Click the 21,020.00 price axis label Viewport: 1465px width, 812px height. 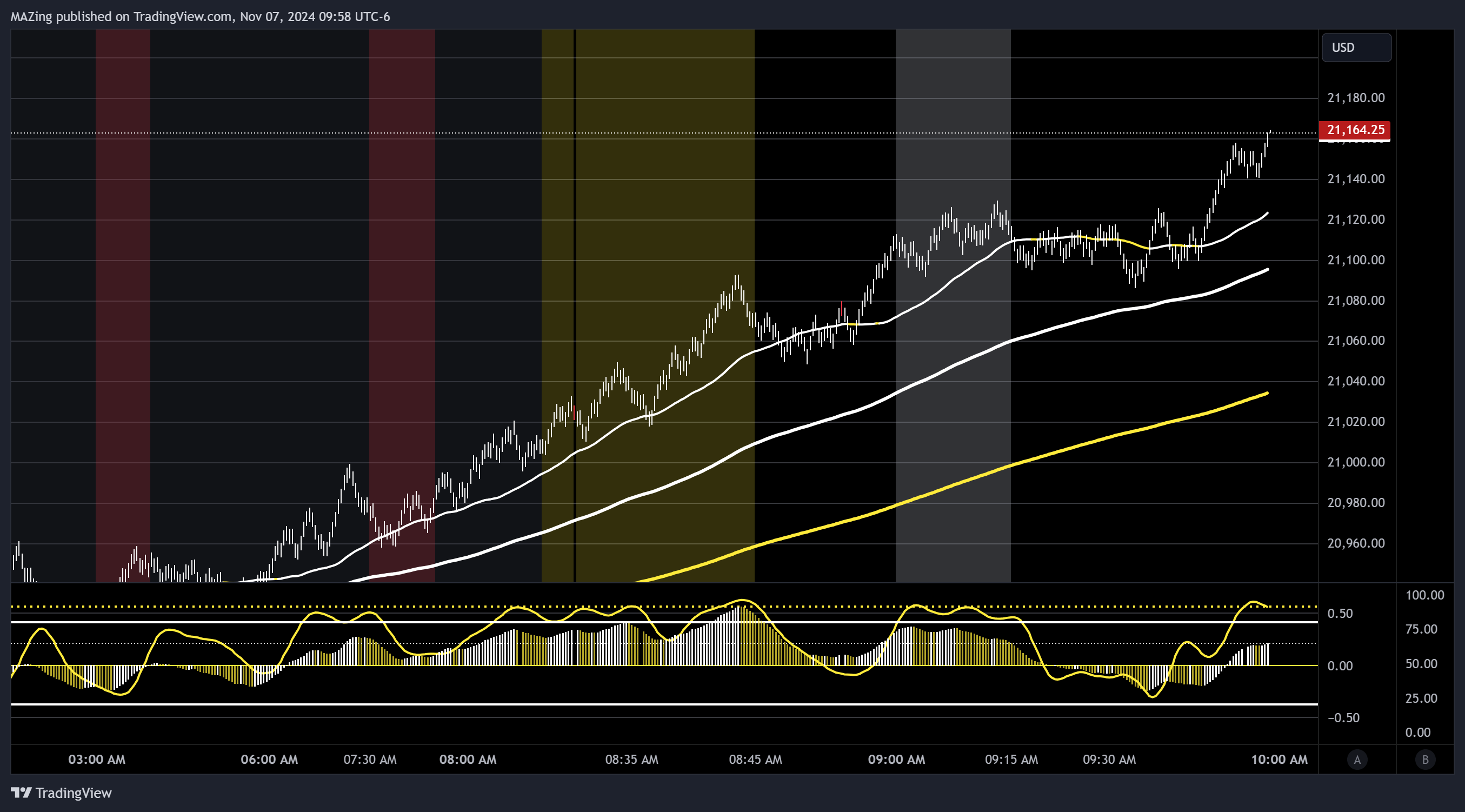(x=1356, y=421)
